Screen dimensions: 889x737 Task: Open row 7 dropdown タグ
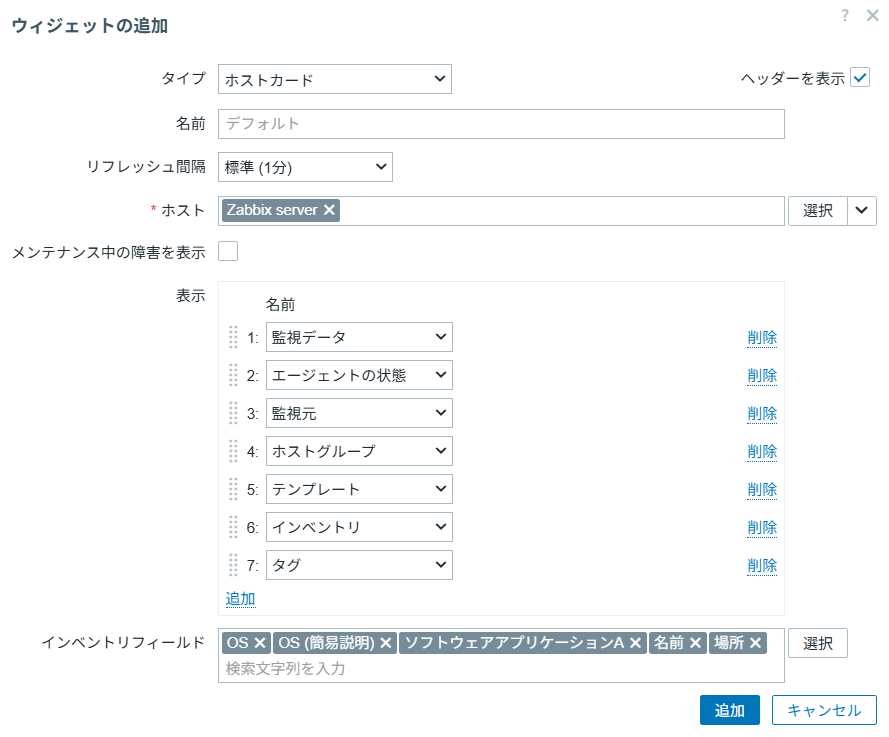pyautogui.click(x=359, y=565)
